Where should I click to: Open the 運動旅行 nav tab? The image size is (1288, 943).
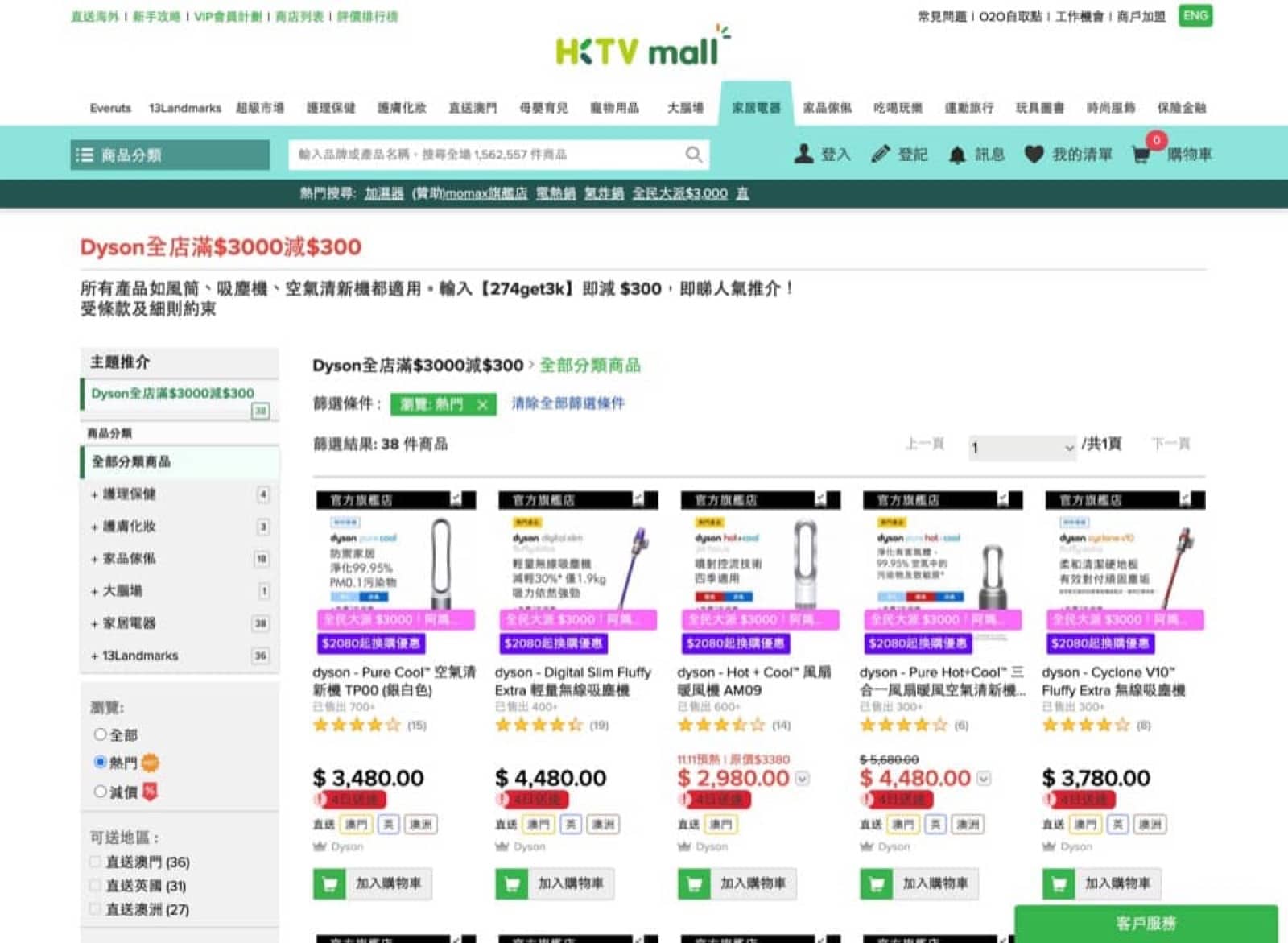pyautogui.click(x=969, y=108)
